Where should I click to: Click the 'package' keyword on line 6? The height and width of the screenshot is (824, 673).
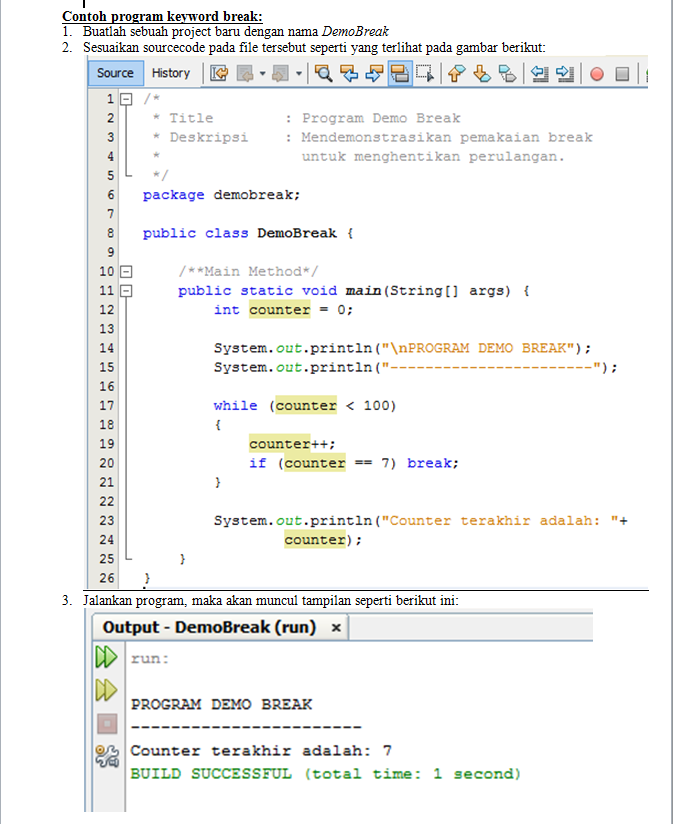tap(173, 195)
